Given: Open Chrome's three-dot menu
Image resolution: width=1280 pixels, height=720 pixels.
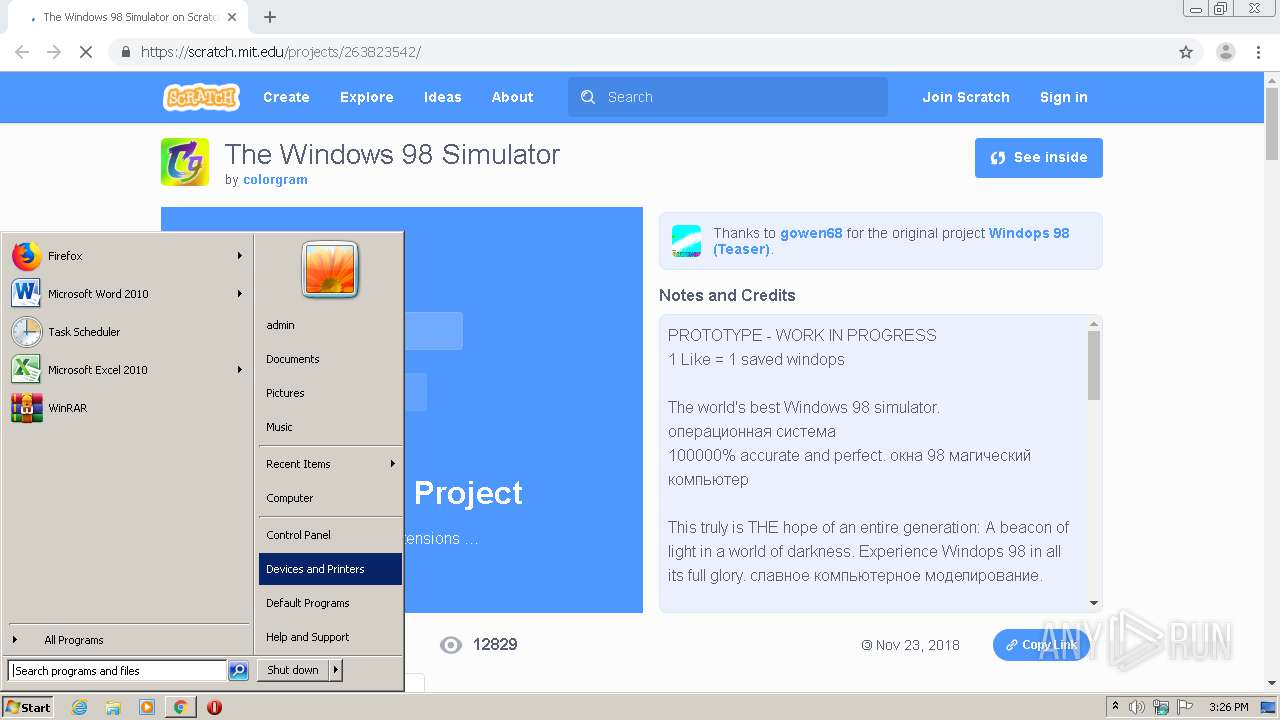Looking at the screenshot, I should point(1259,52).
